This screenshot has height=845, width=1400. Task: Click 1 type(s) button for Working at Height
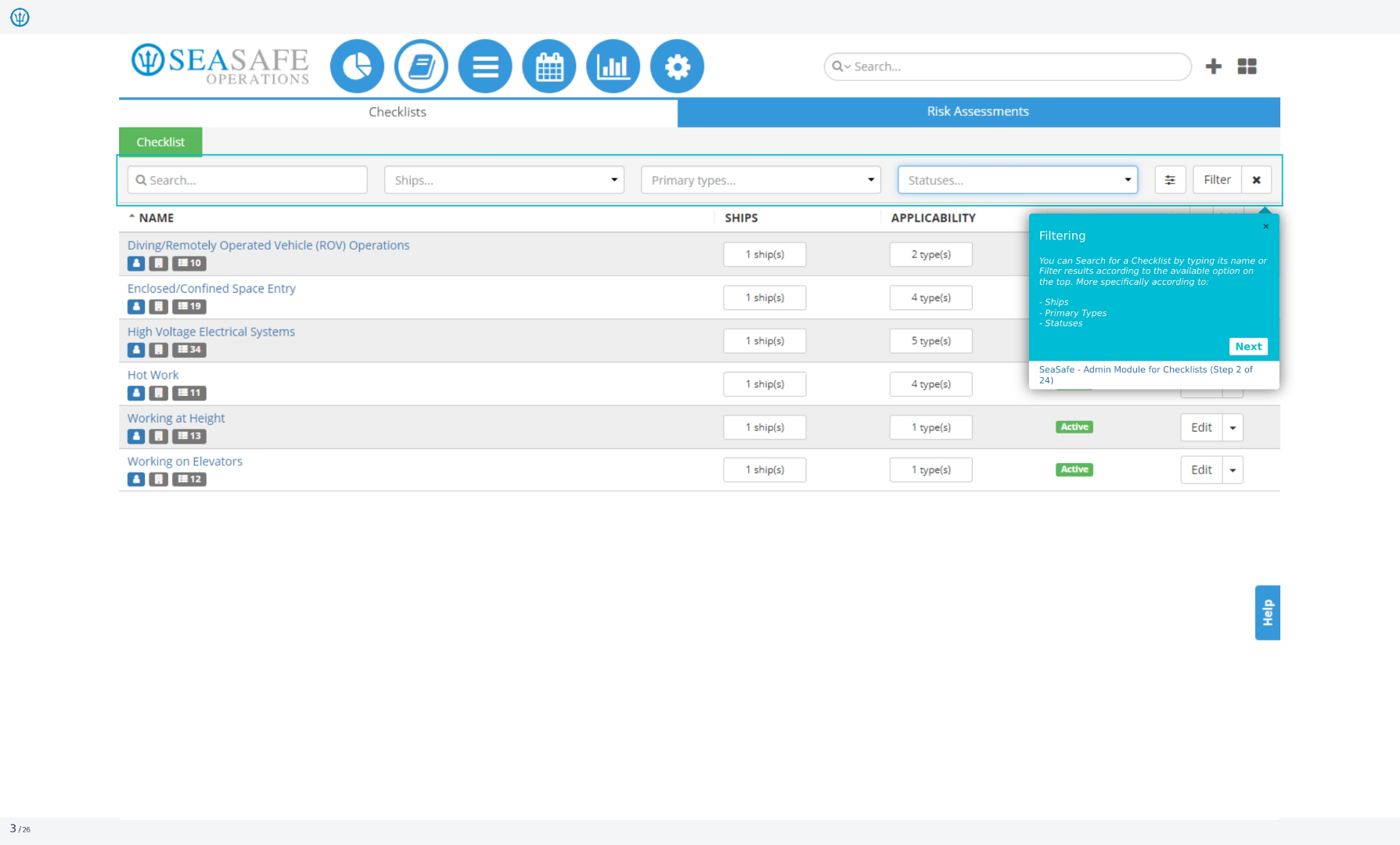(931, 428)
